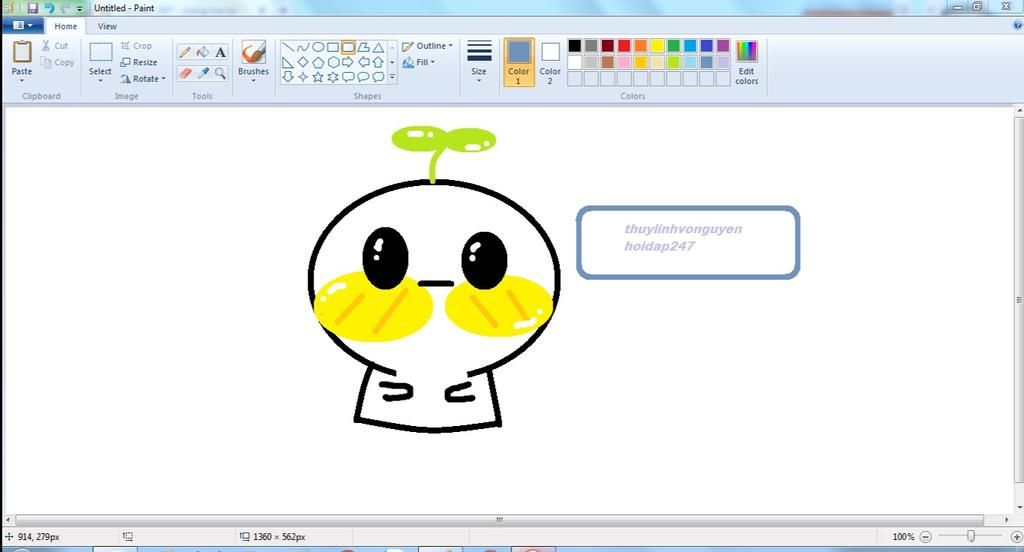
Task: Open the Rotate dropdown
Action: click(143, 78)
